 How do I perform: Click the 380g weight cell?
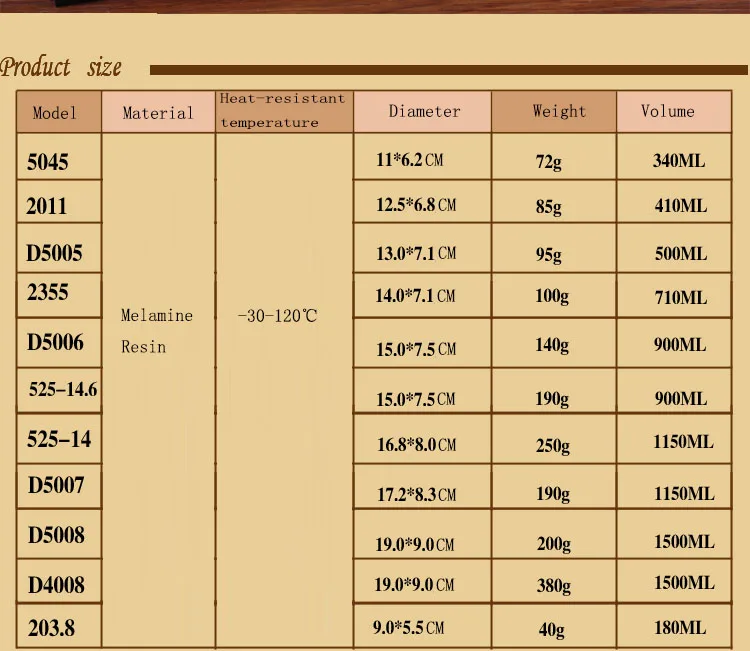tap(554, 581)
